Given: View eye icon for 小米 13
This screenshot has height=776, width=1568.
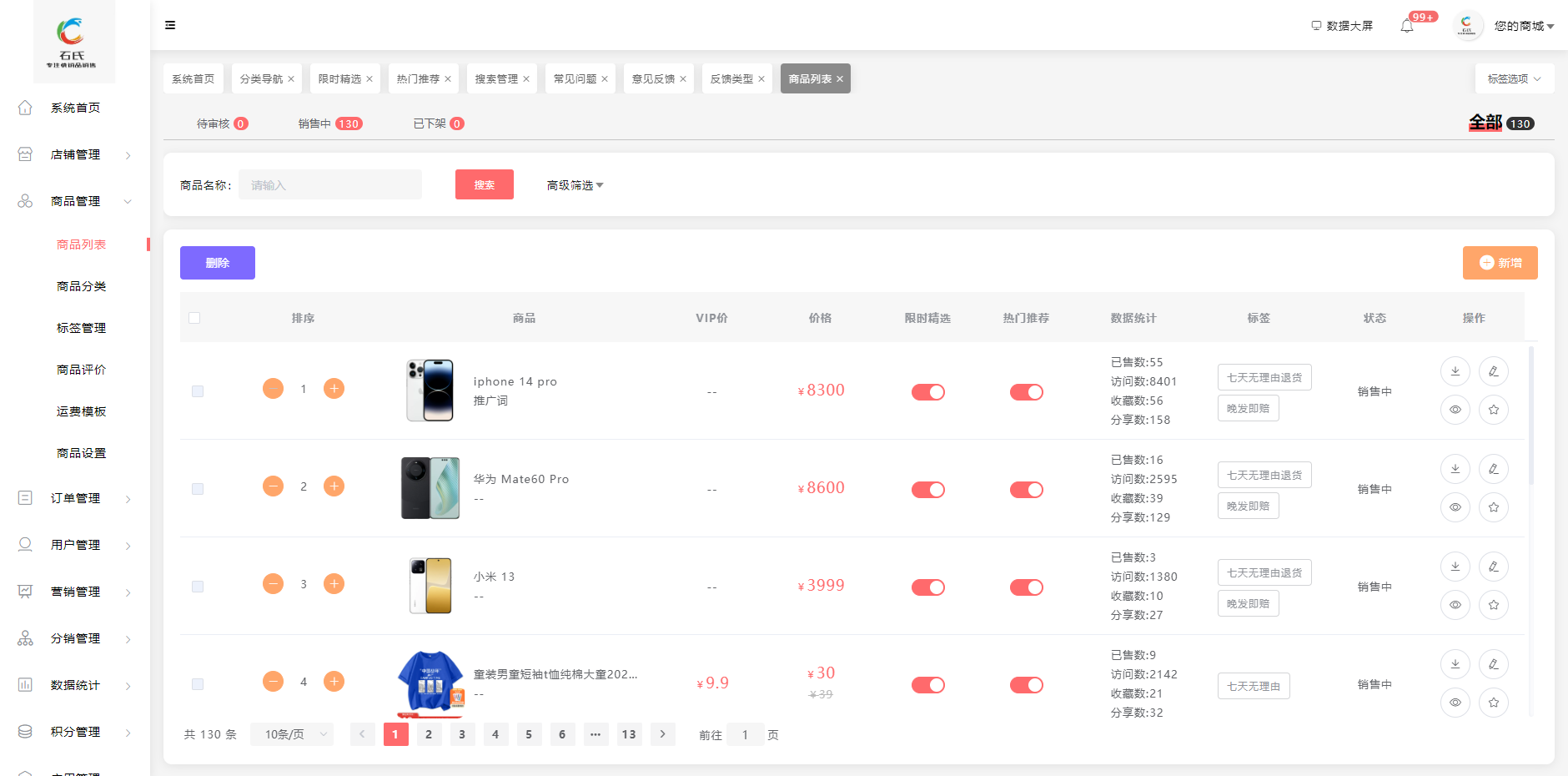Looking at the screenshot, I should [x=1455, y=605].
